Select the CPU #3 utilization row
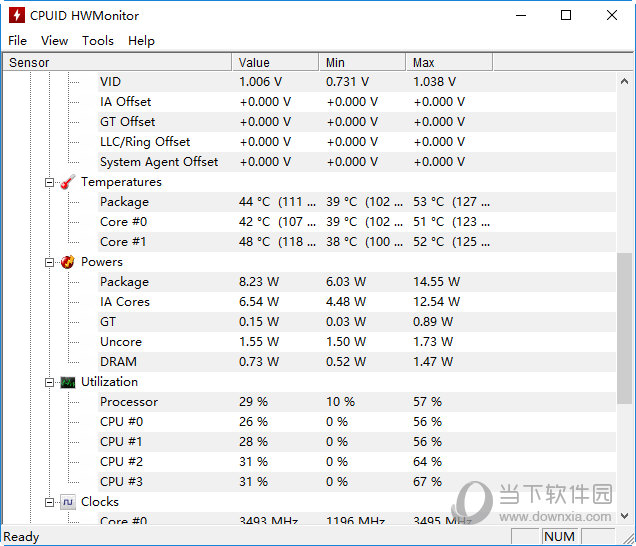The image size is (636, 546). [357, 482]
